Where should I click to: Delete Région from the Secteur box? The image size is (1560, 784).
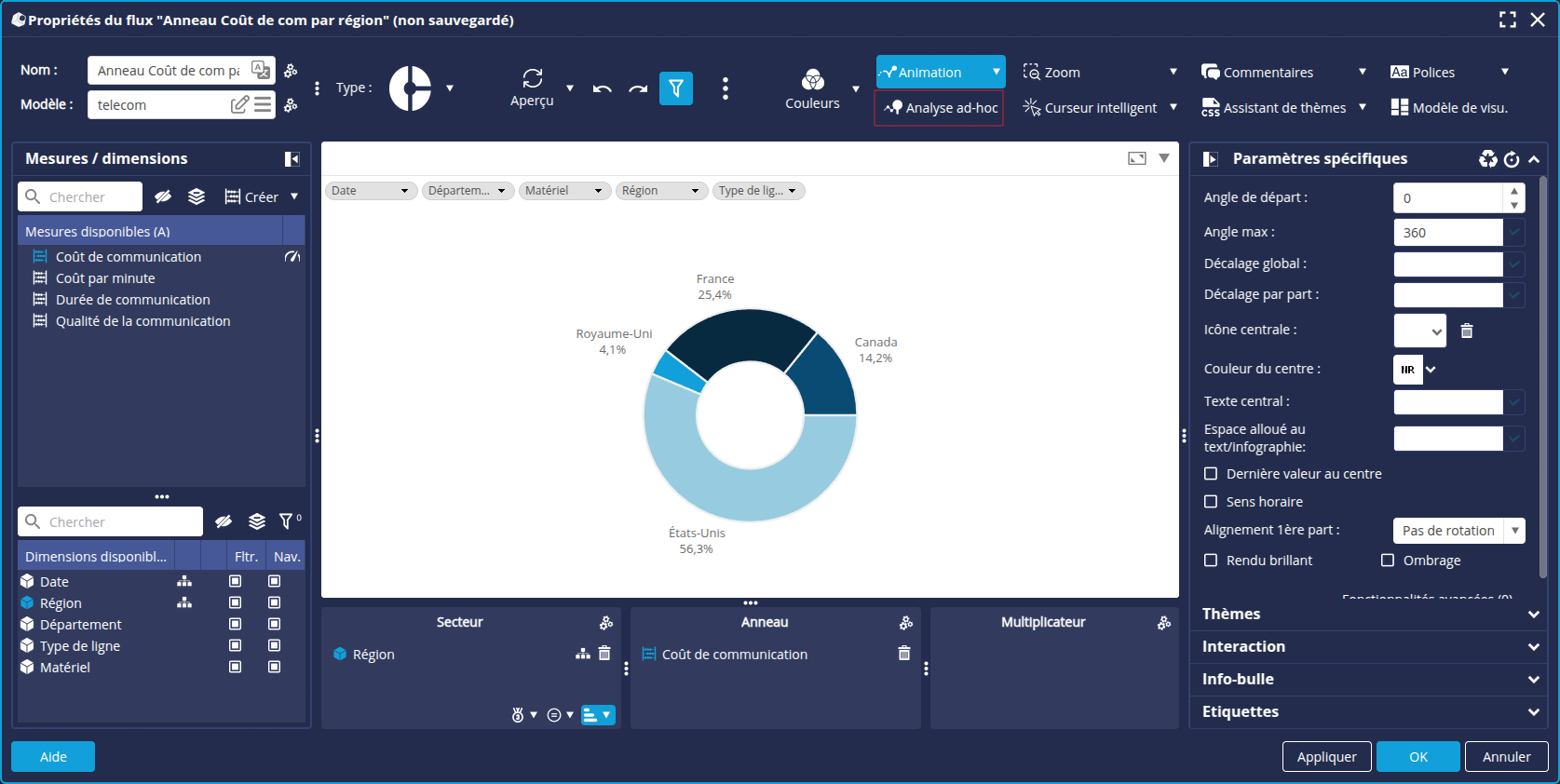coord(604,654)
